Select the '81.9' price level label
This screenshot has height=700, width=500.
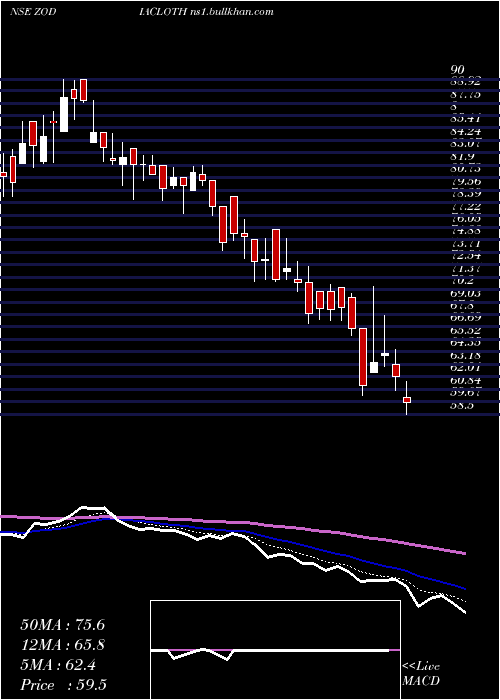point(461,157)
